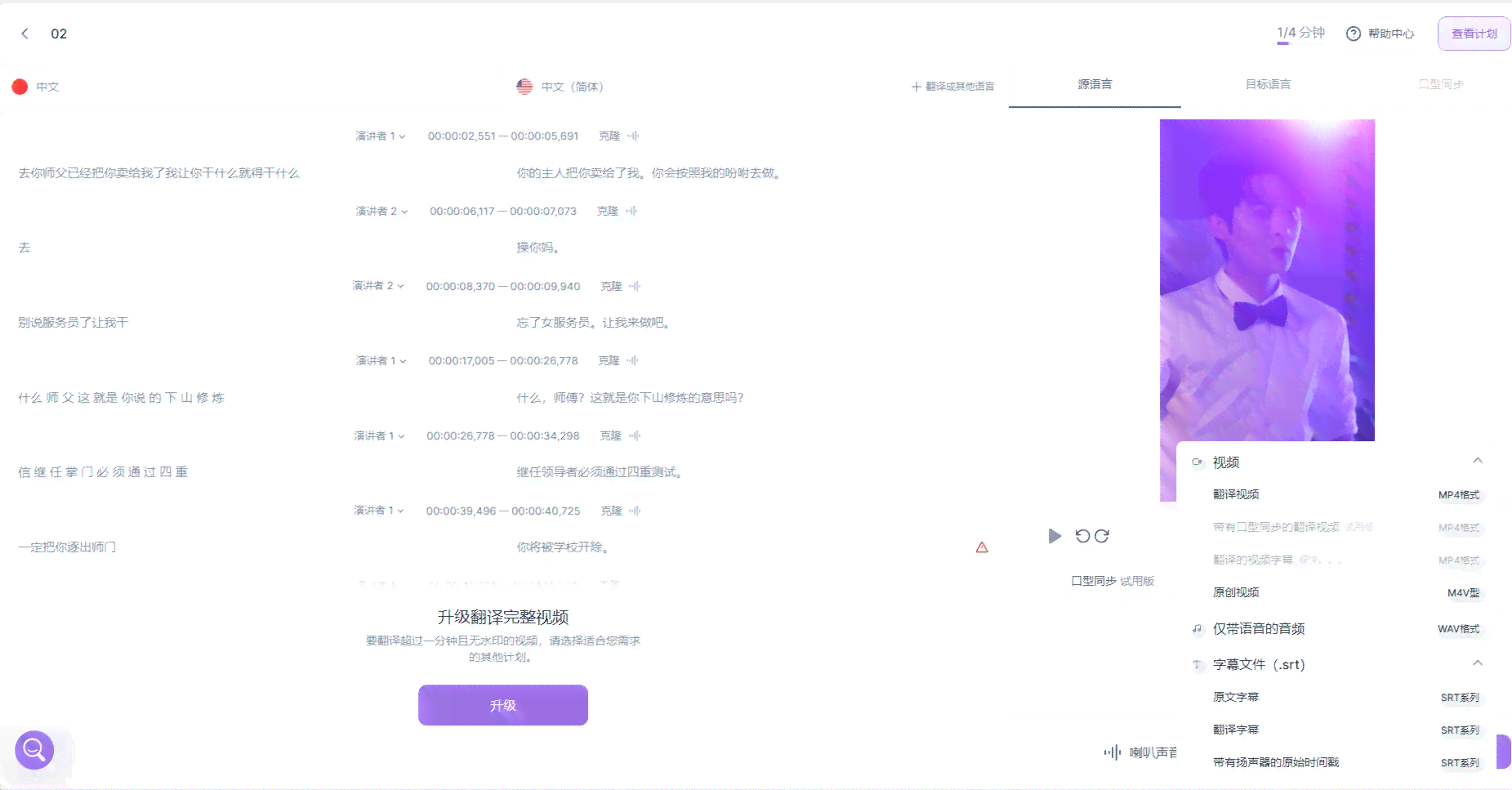Screen dimensions: 1512x790
Task: Click the speaker voice waveform icon
Action: point(1113,752)
